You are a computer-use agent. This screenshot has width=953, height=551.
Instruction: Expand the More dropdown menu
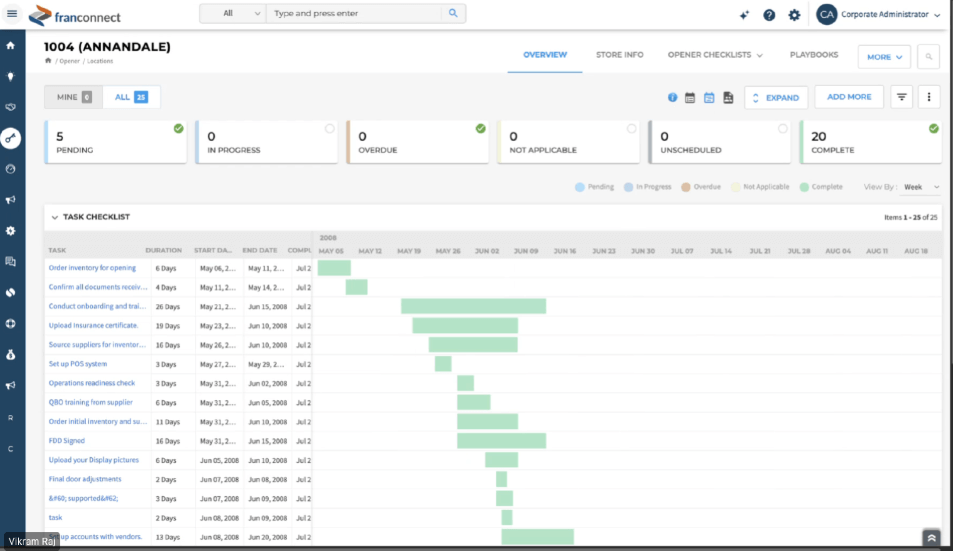coord(884,57)
